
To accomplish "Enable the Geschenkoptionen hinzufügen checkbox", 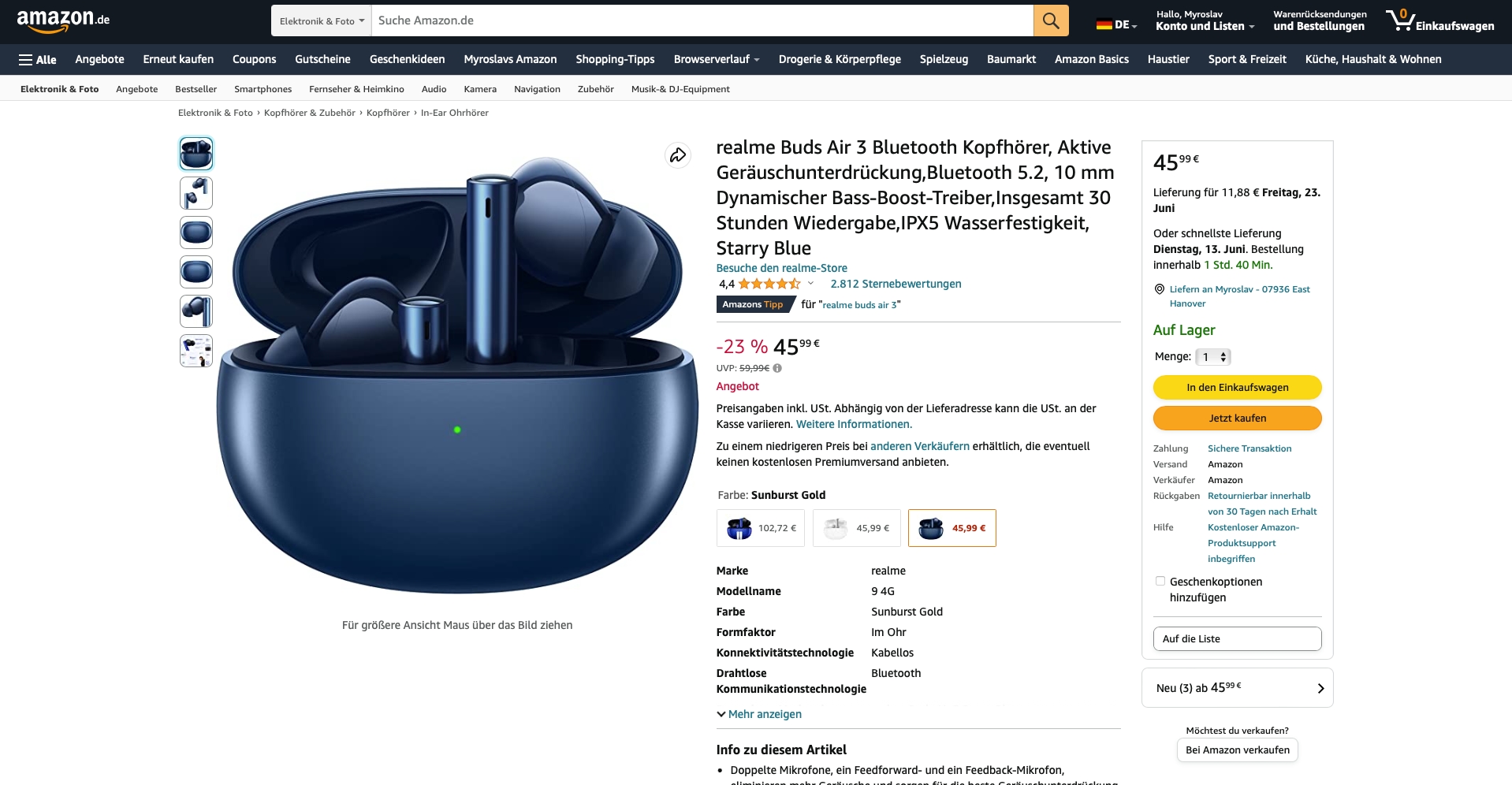I will 1160,581.
